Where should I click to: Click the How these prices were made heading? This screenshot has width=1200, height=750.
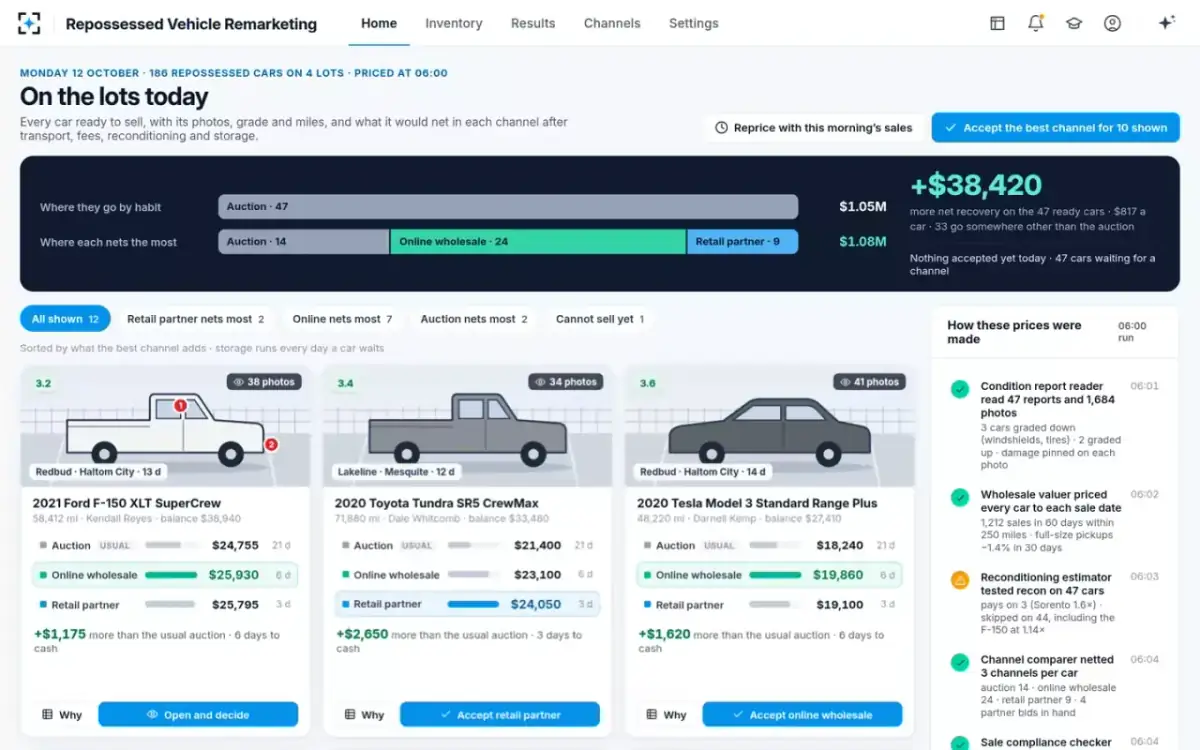coord(1014,332)
